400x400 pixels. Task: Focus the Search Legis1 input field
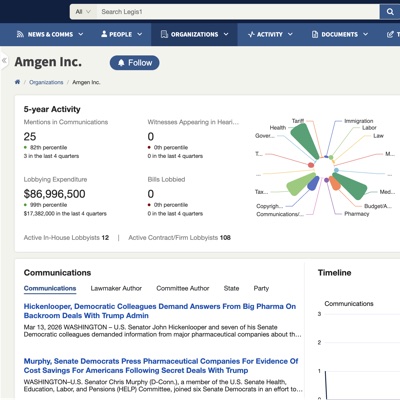238,12
